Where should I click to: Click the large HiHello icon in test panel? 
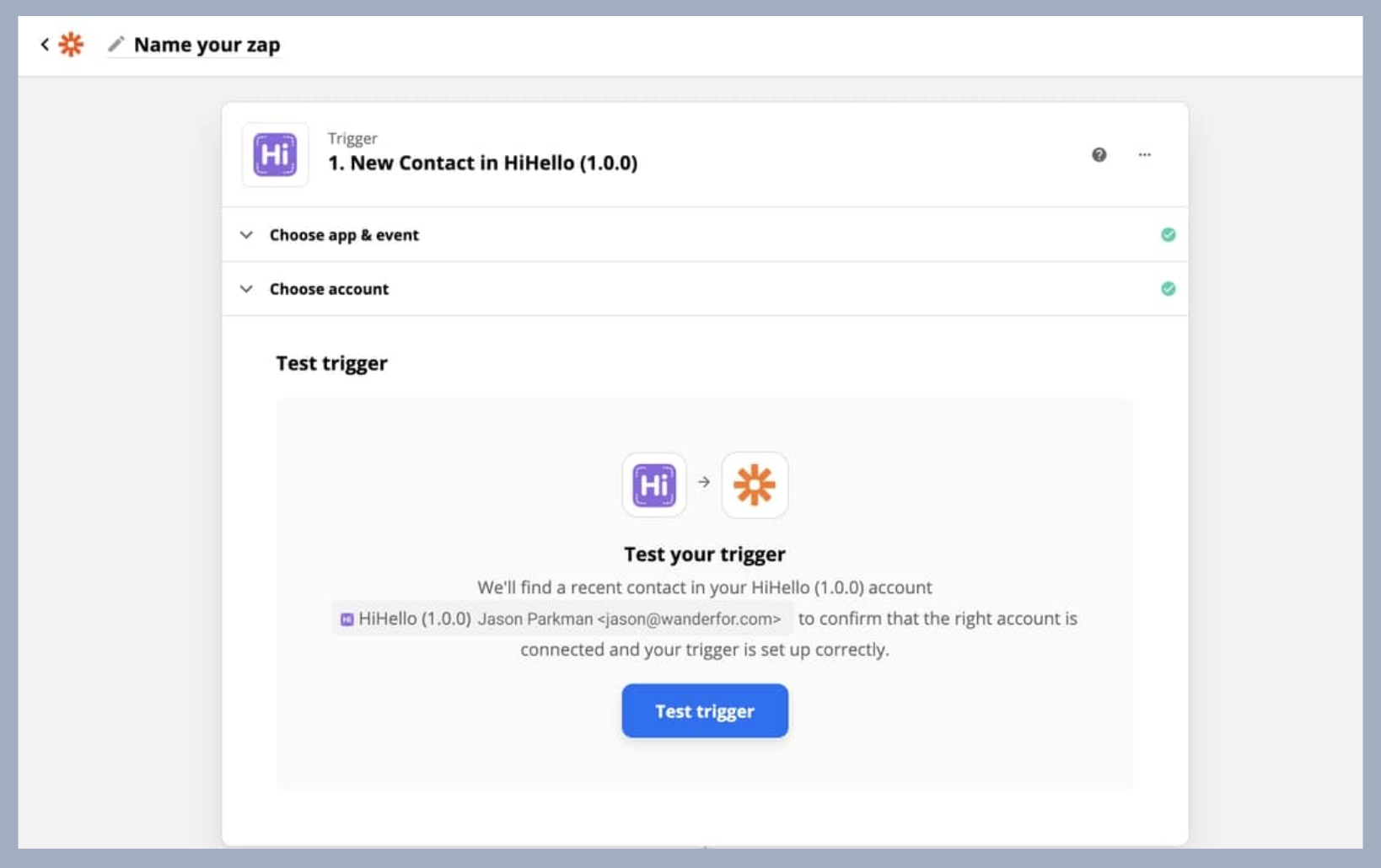click(654, 485)
